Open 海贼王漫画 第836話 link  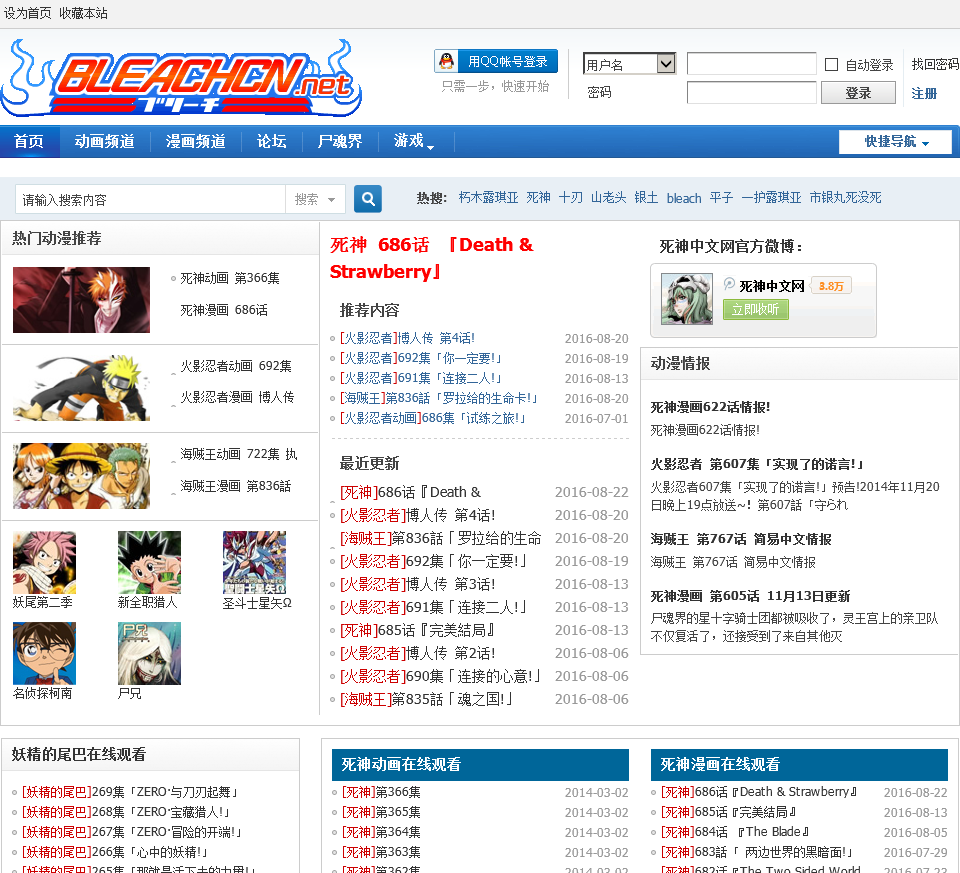235,486
